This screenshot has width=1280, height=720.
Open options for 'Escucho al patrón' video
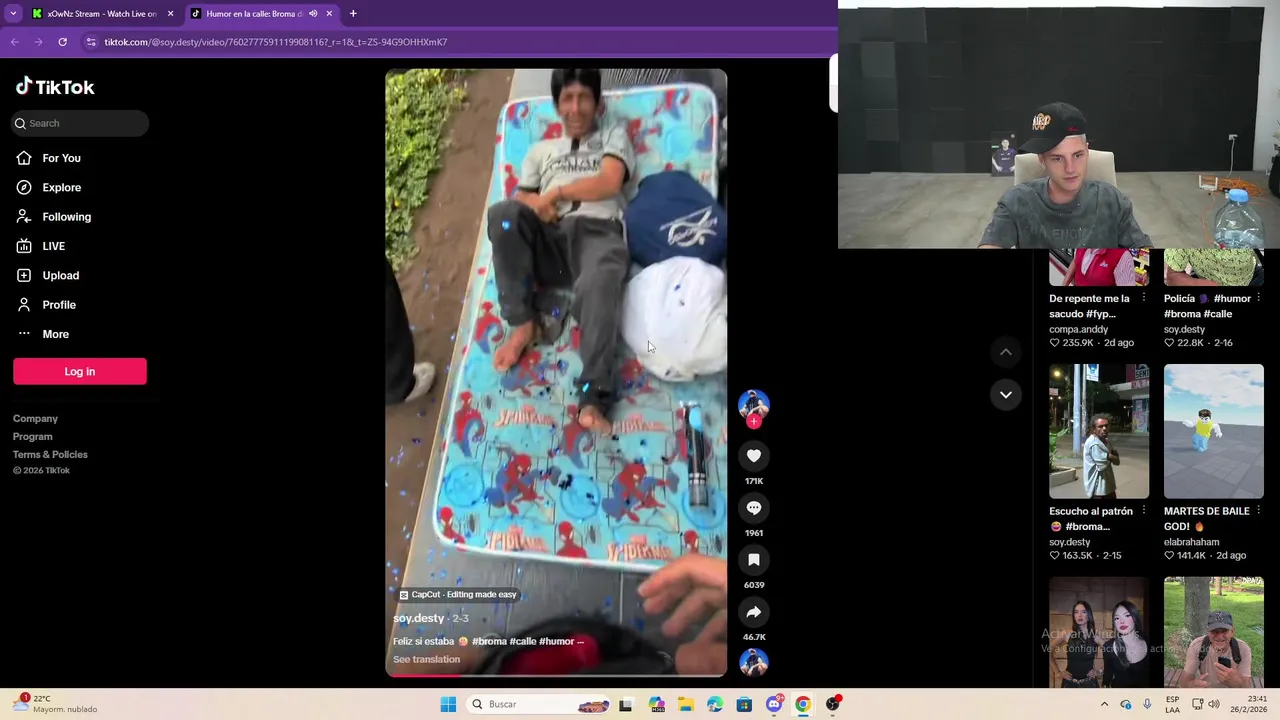click(1144, 511)
